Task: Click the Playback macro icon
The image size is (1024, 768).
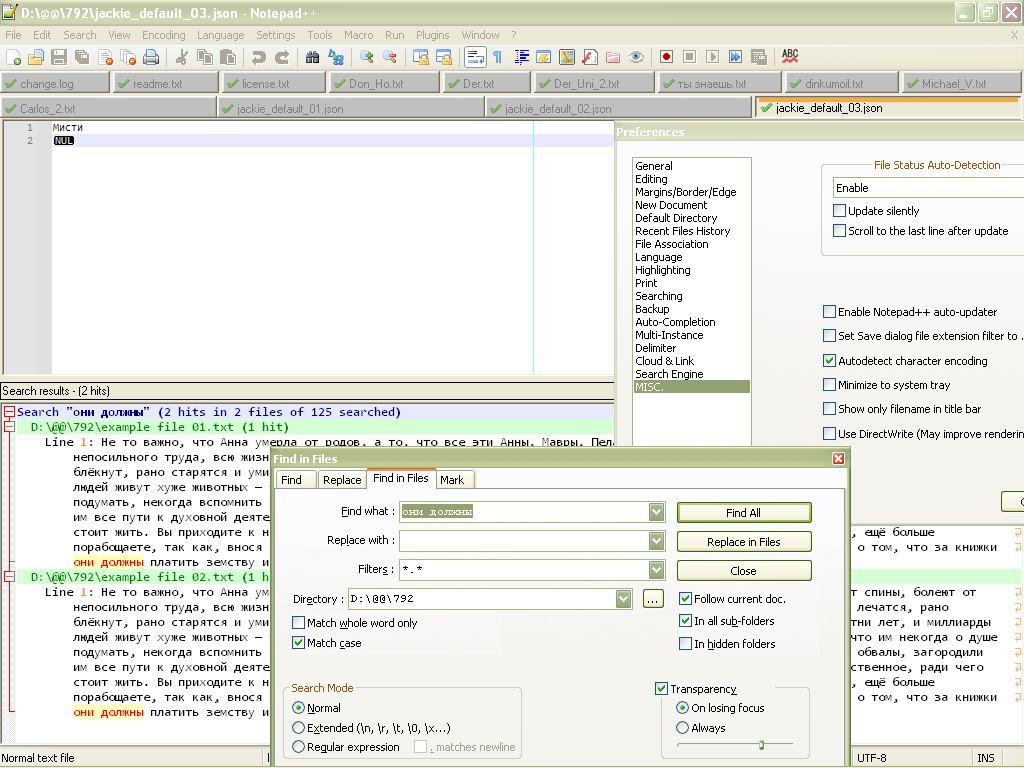Action: [712, 57]
